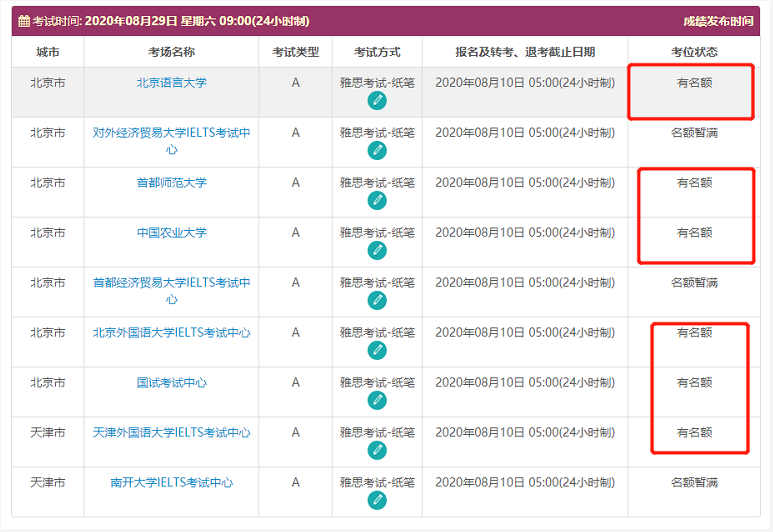The height and width of the screenshot is (532, 773).
Task: Click 有名额 status for 北京语言大学
Action: (694, 83)
